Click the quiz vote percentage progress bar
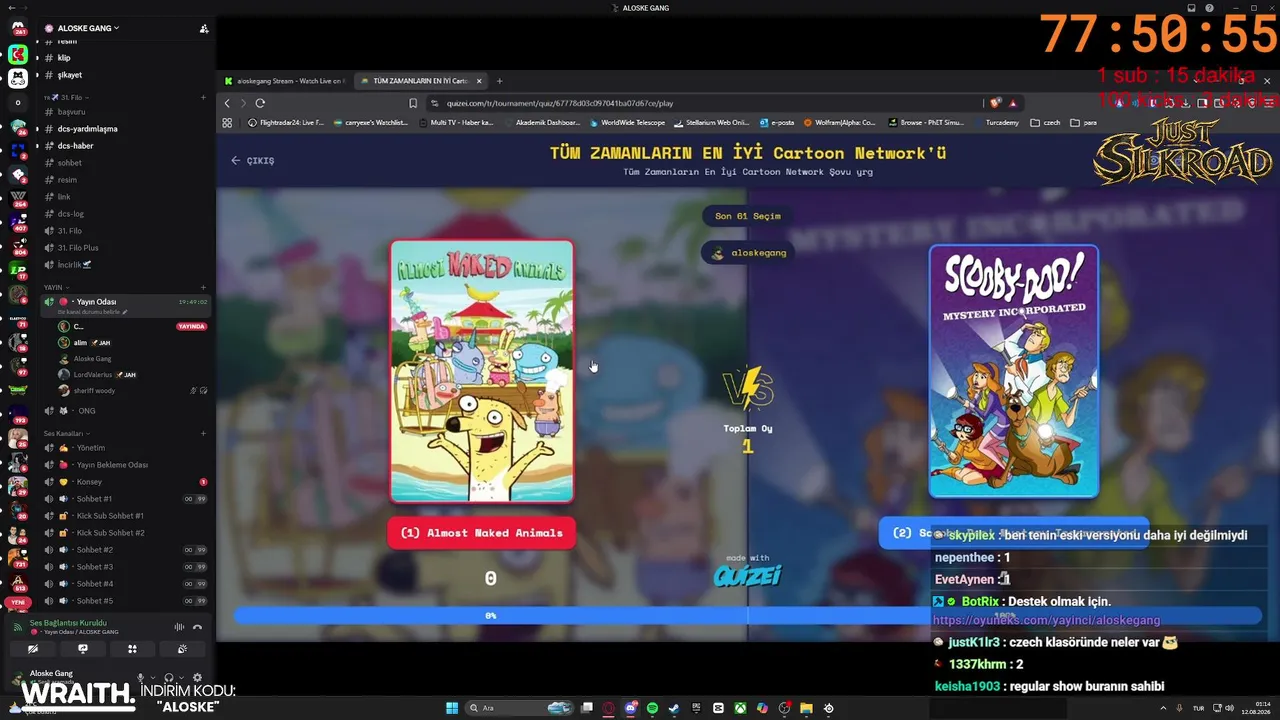This screenshot has width=1280, height=720. point(747,616)
